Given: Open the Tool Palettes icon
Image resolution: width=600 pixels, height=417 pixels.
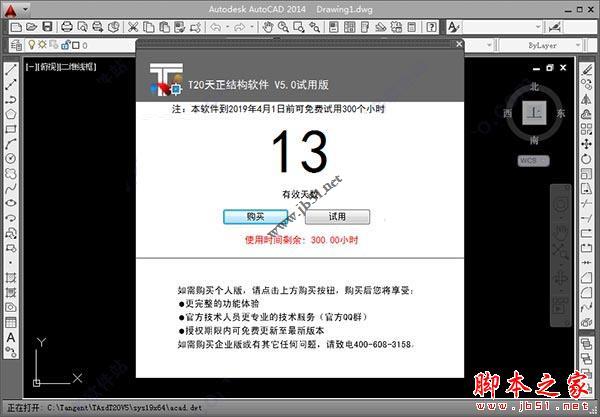Looking at the screenshot, I should tap(365, 27).
